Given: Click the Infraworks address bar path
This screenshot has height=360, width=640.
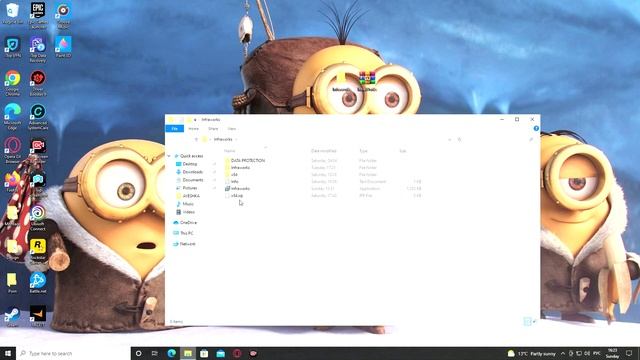Looking at the screenshot, I should [x=223, y=140].
